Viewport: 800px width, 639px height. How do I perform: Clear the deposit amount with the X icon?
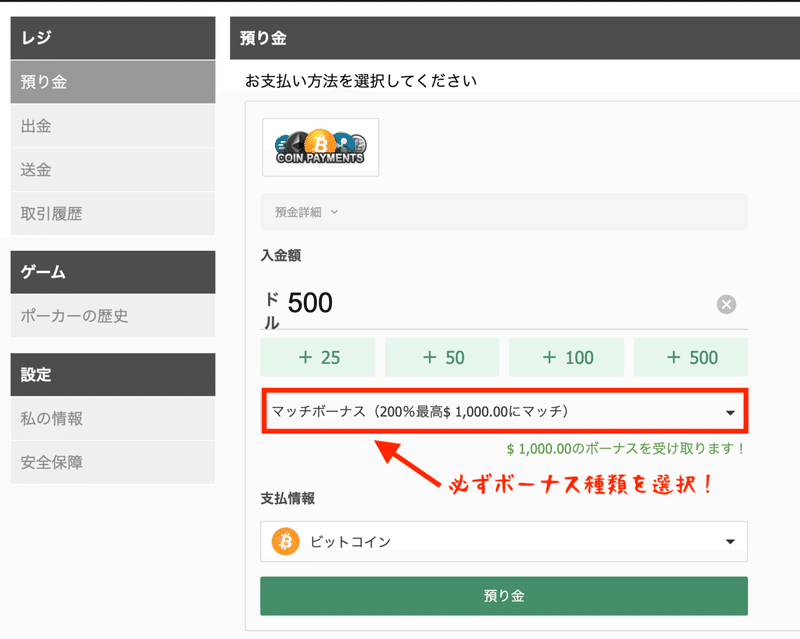coord(726,305)
